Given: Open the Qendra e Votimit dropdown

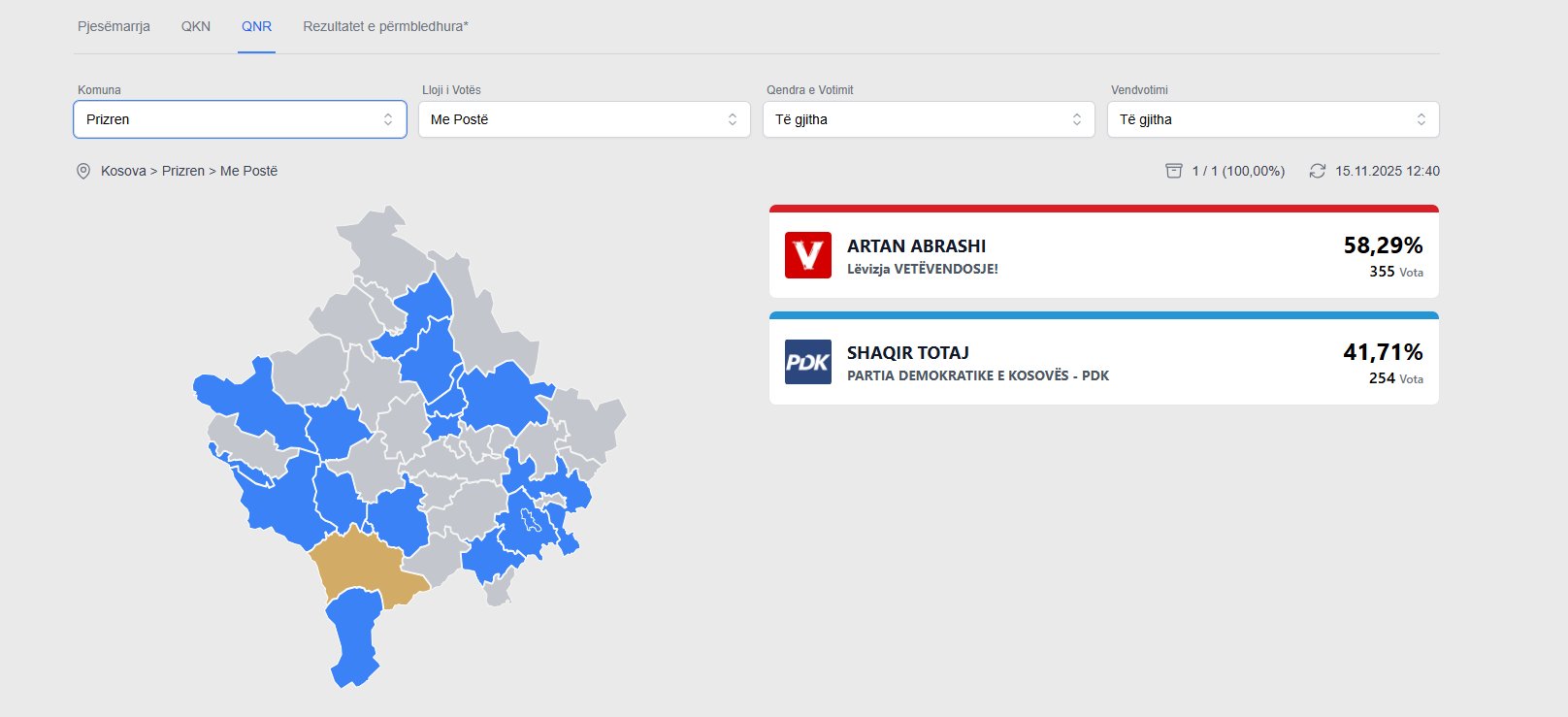Looking at the screenshot, I should pos(929,119).
